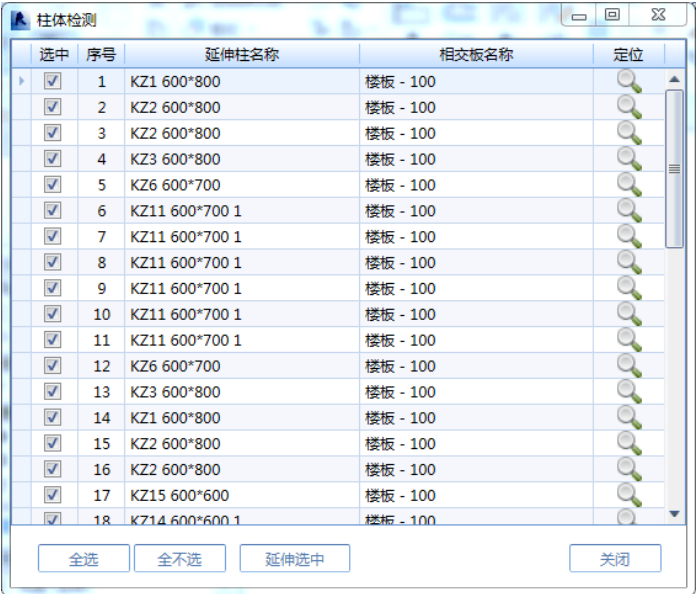Click the 定位 column header
The width and height of the screenshot is (696, 594).
629,55
